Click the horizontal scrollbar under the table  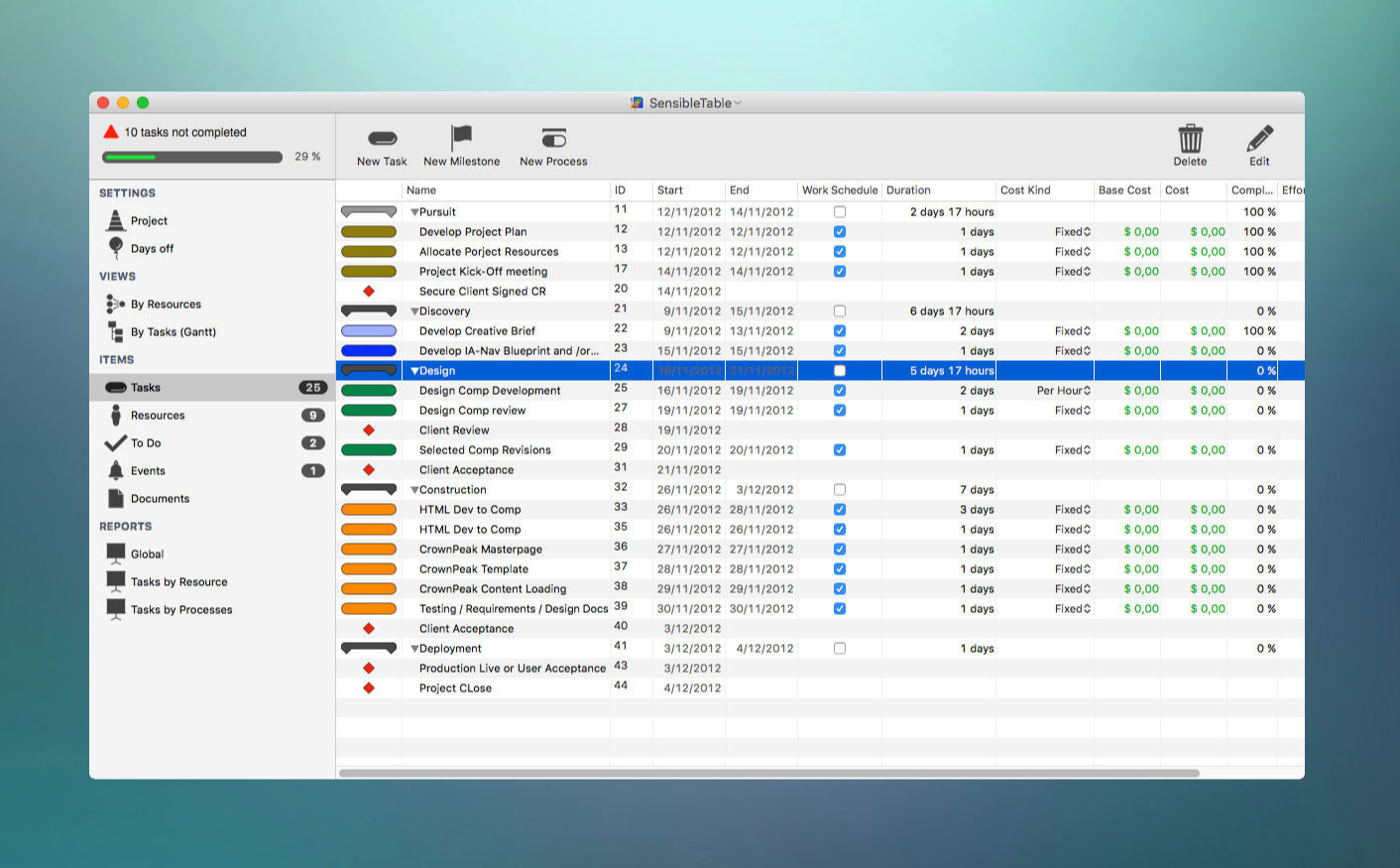pyautogui.click(x=768, y=773)
